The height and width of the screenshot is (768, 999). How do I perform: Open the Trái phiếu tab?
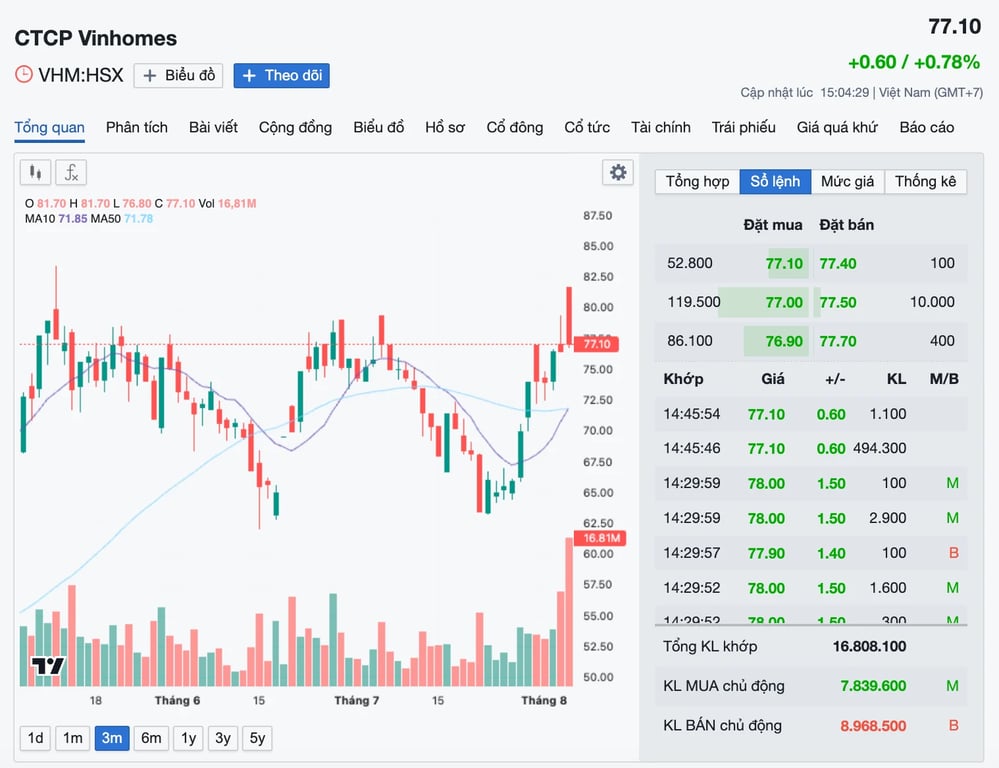744,127
